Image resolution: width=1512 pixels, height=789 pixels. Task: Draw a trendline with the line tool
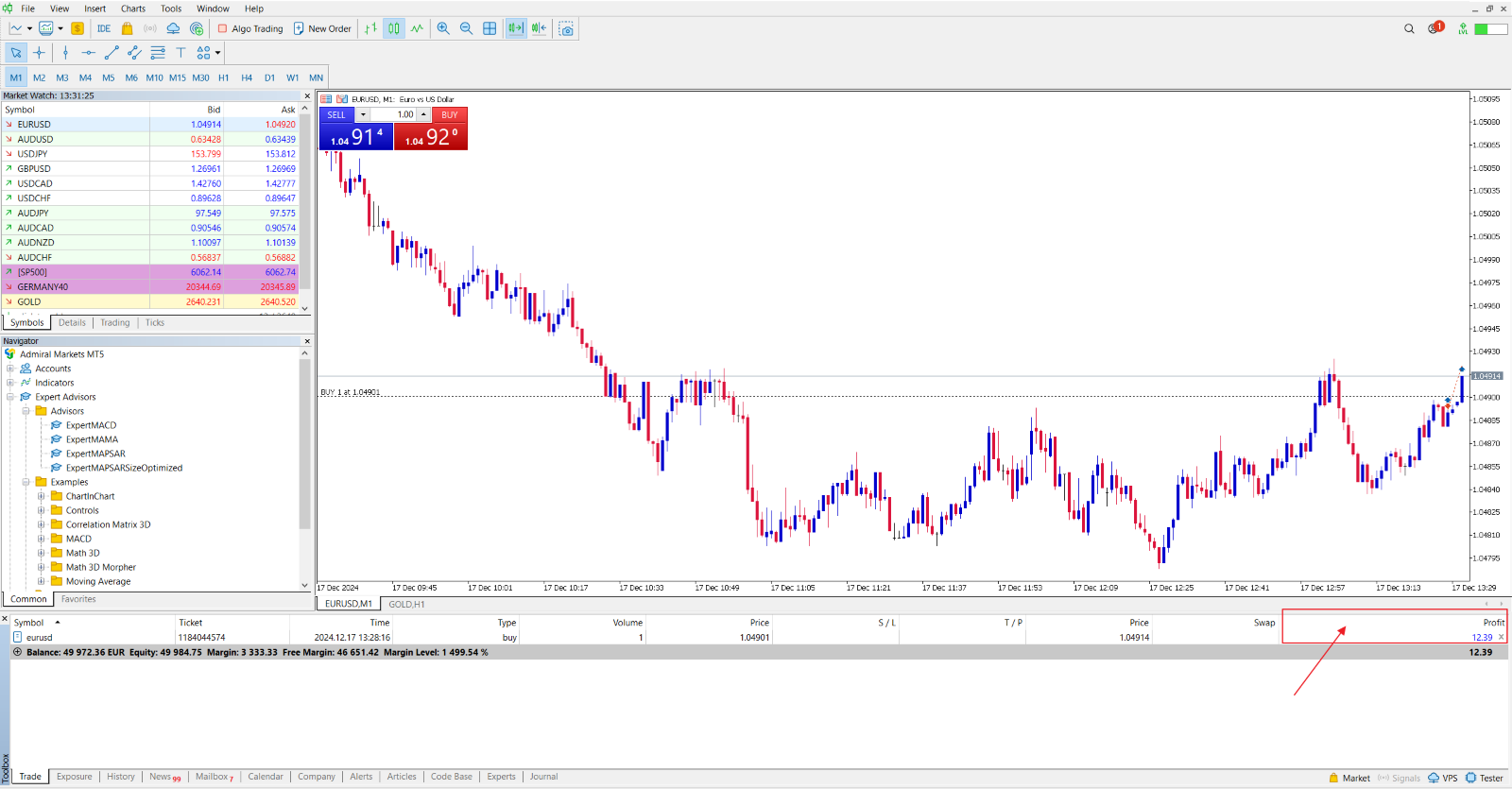tap(112, 53)
